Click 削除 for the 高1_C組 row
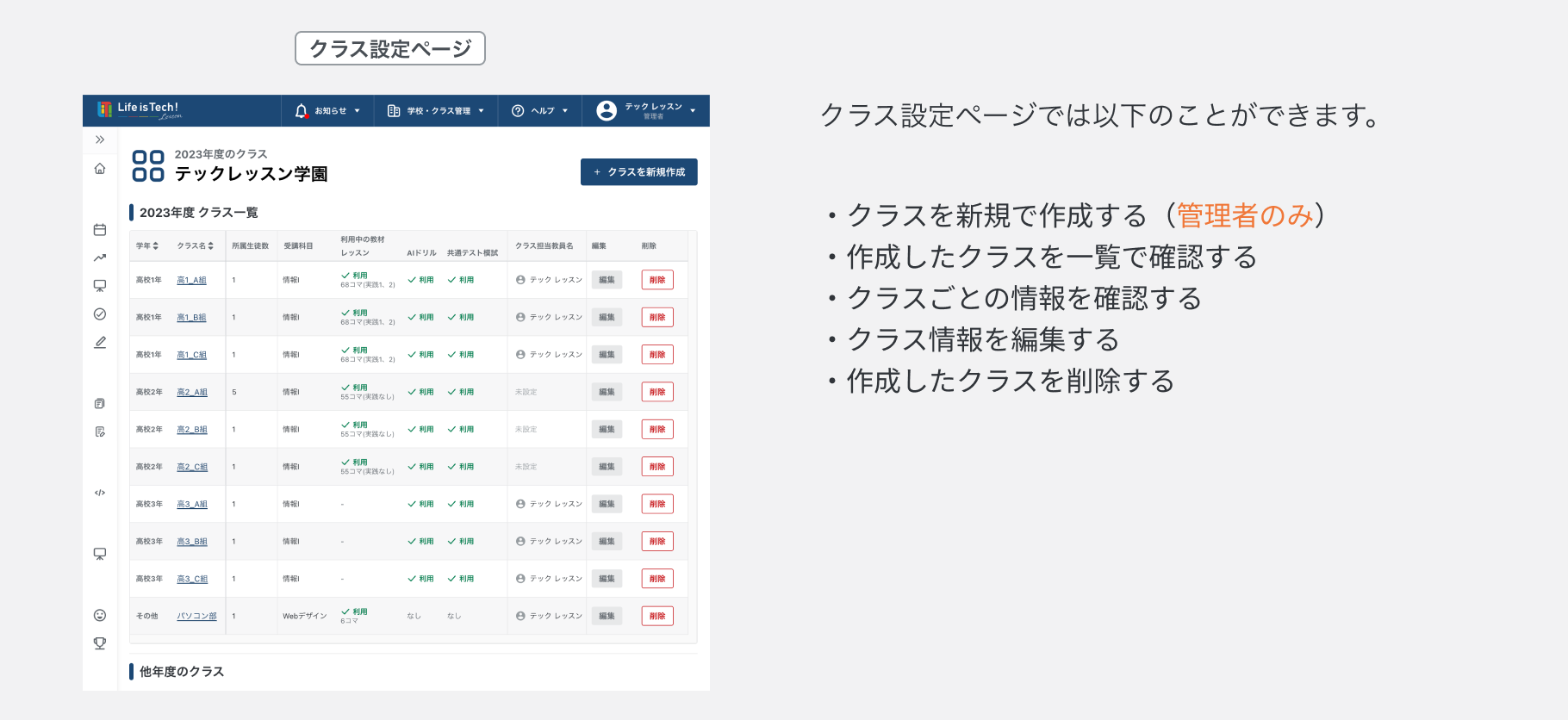 point(657,355)
